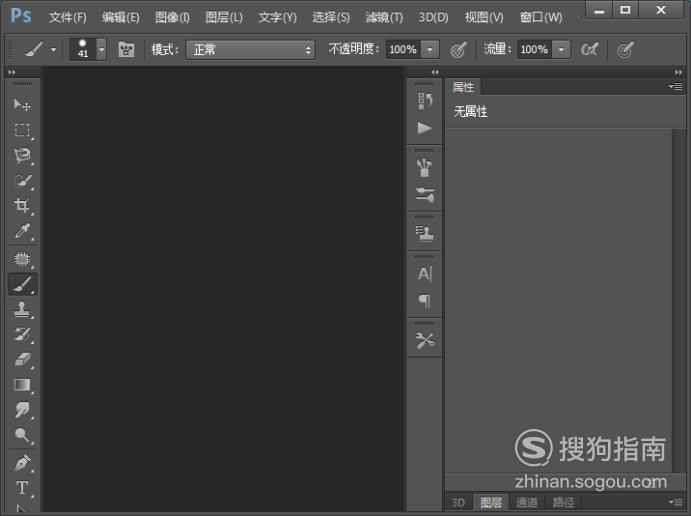The height and width of the screenshot is (516, 691).
Task: Select the Eraser tool
Action: (22, 360)
